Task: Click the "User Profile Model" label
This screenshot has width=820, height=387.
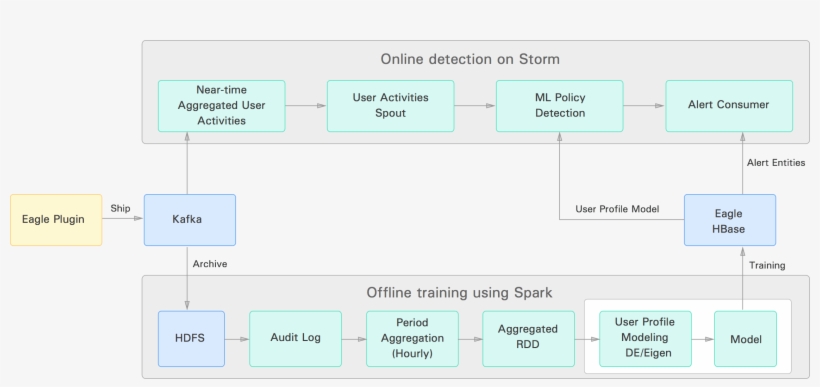Action: click(617, 209)
